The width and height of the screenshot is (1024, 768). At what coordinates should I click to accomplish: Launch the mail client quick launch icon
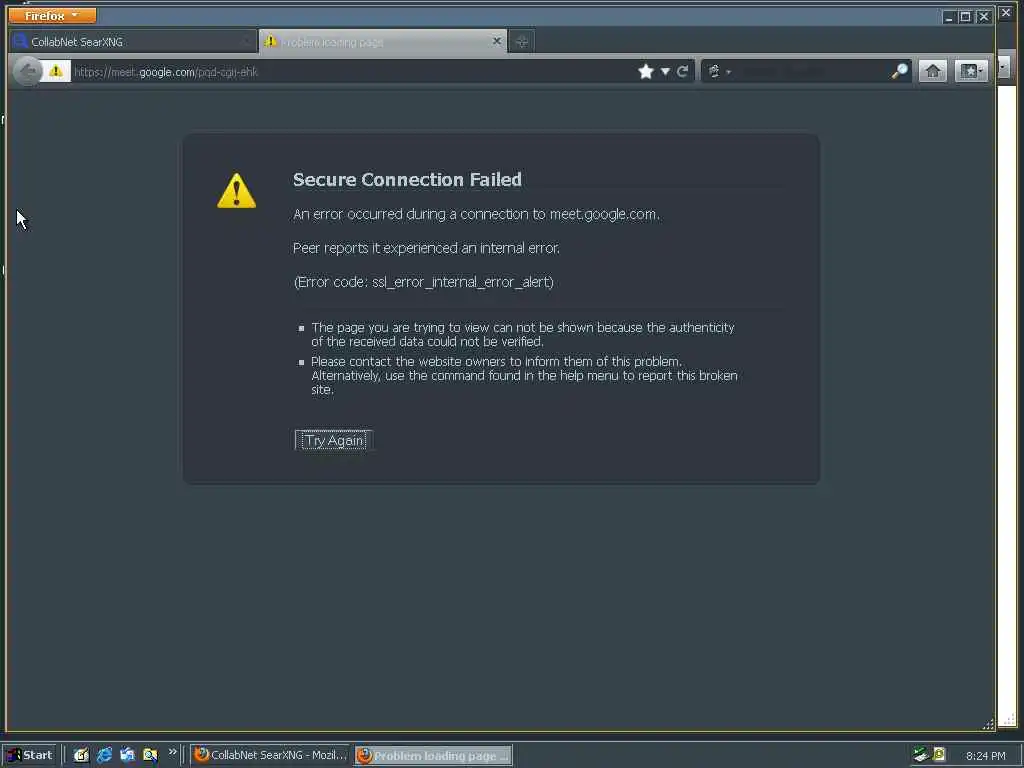pyautogui.click(x=127, y=755)
